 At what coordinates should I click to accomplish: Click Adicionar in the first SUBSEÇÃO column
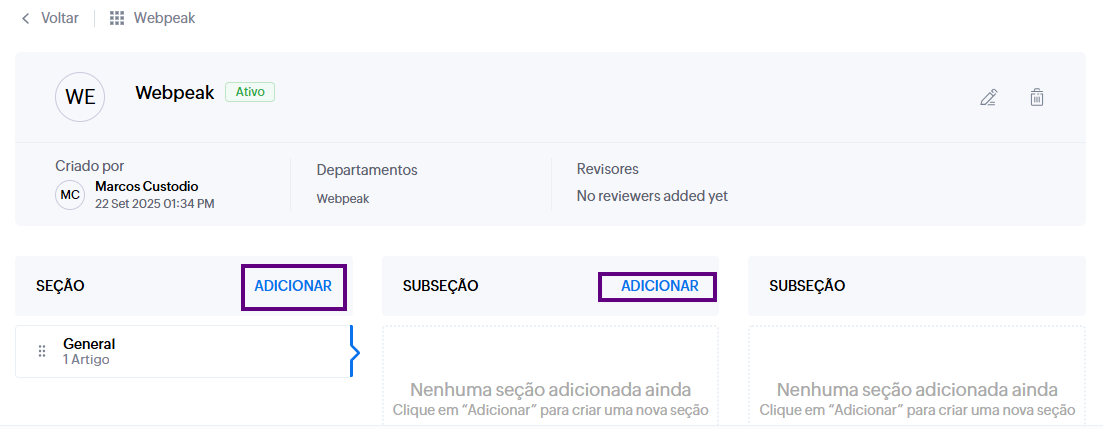click(x=659, y=286)
